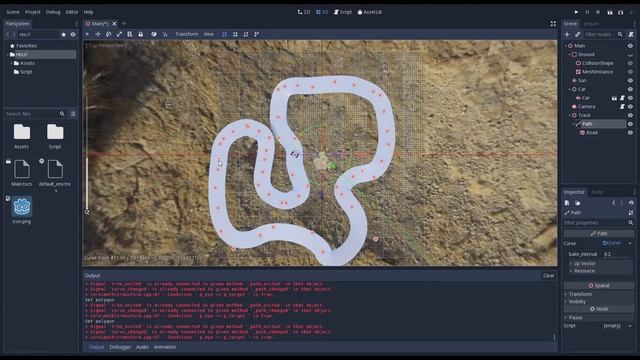Image resolution: width=640 pixels, height=360 pixels.
Task: Click the list-selectable-nodes toolbar icon
Action: (130, 34)
